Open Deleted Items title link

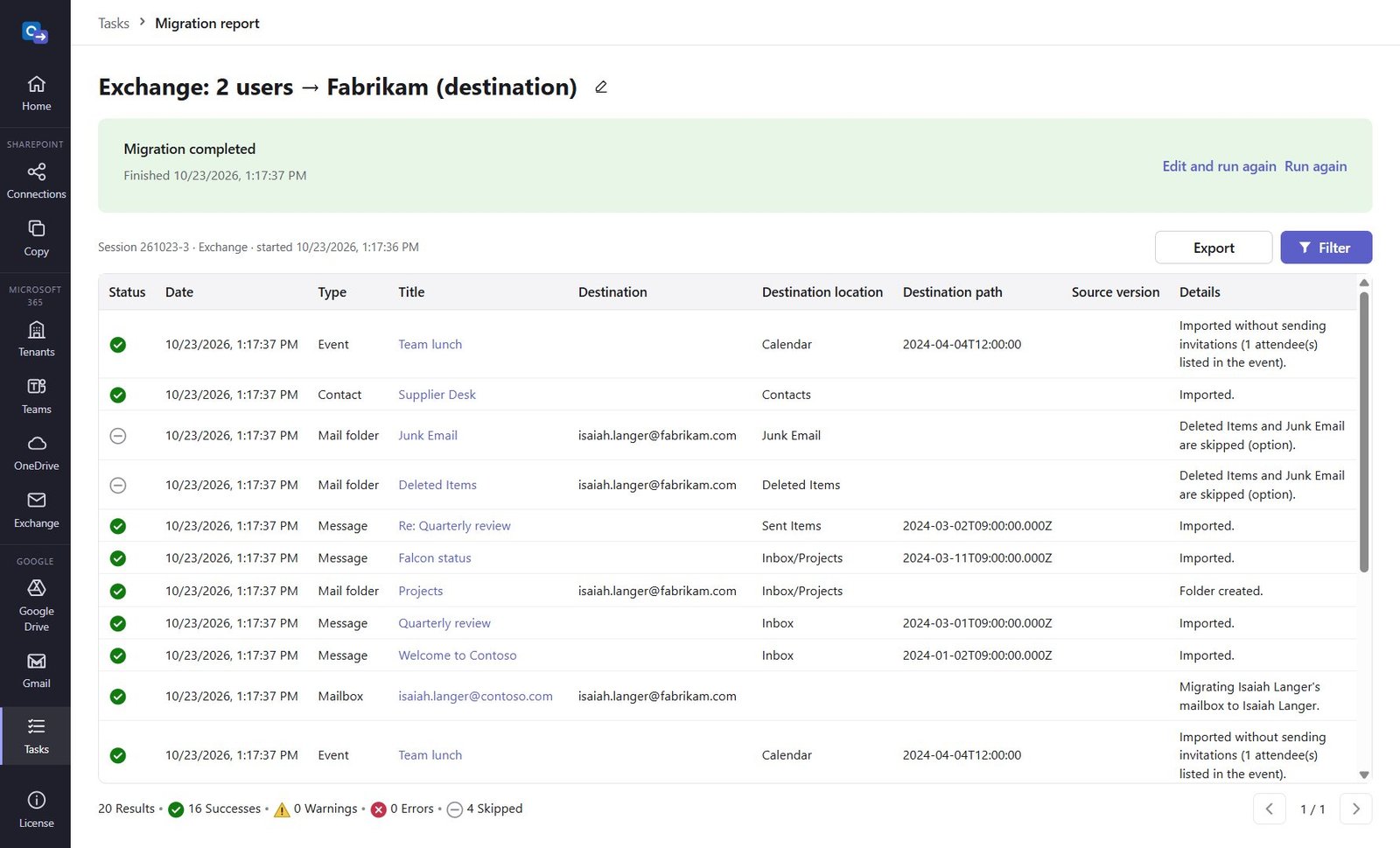[x=437, y=485]
